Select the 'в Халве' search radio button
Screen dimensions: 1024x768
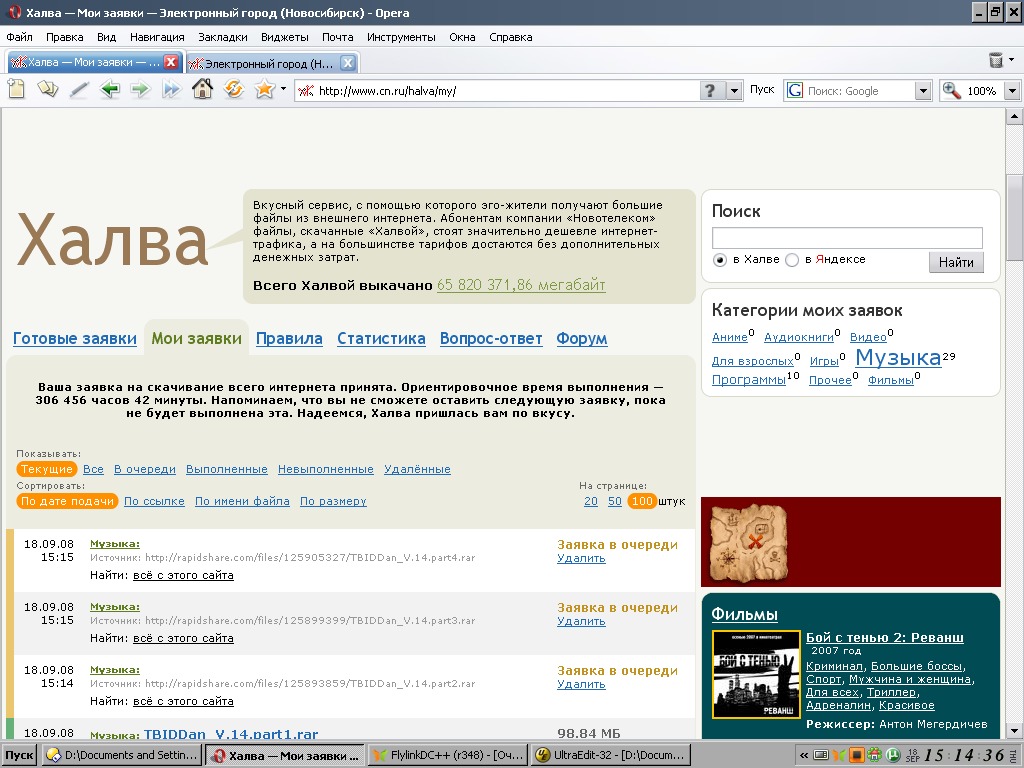click(x=720, y=260)
